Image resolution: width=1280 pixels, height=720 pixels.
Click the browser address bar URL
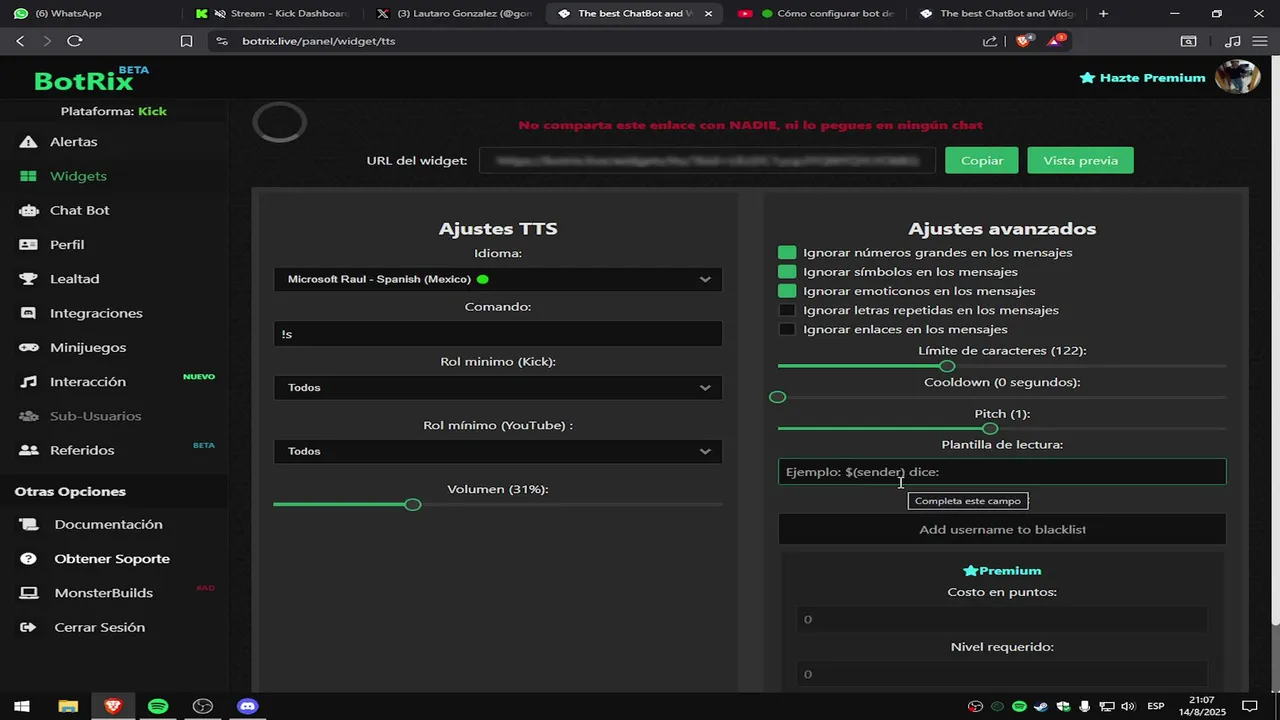point(318,41)
